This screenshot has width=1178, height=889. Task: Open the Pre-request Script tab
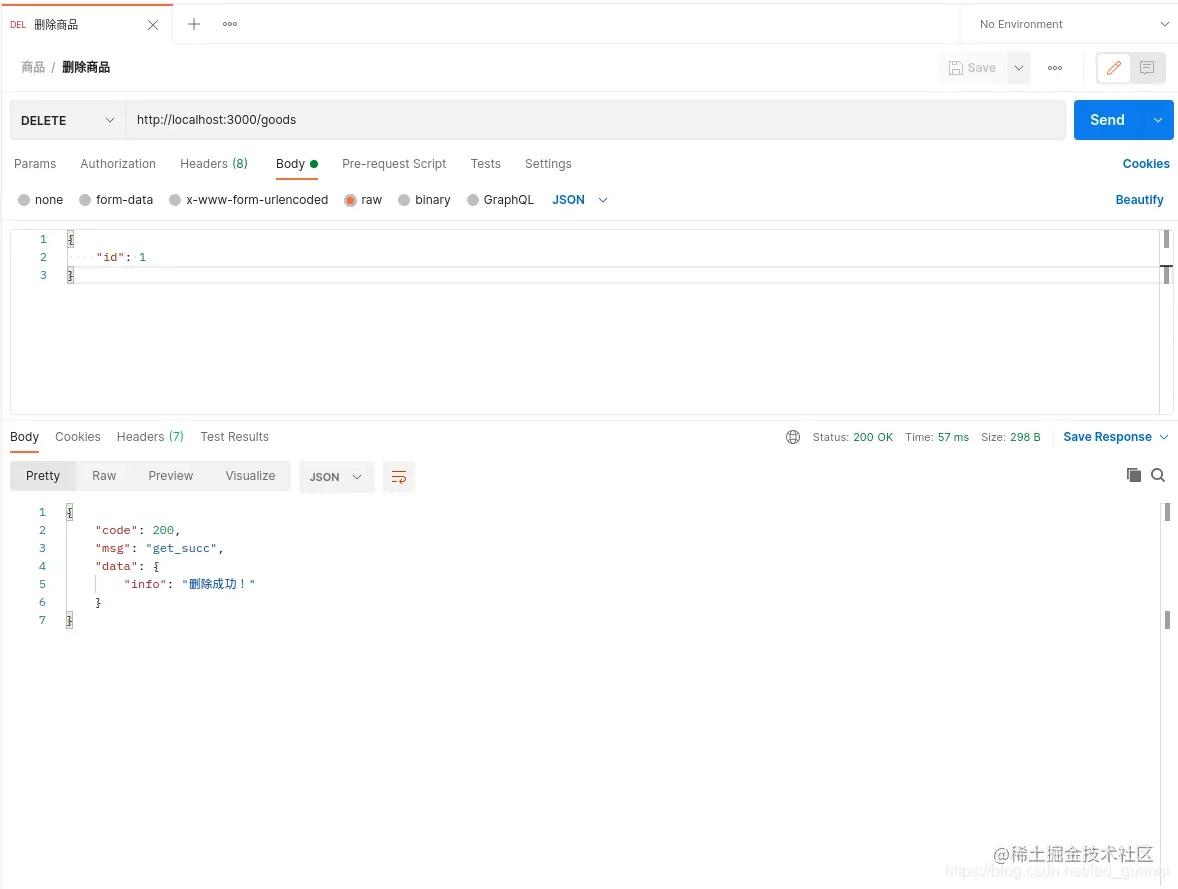click(394, 164)
